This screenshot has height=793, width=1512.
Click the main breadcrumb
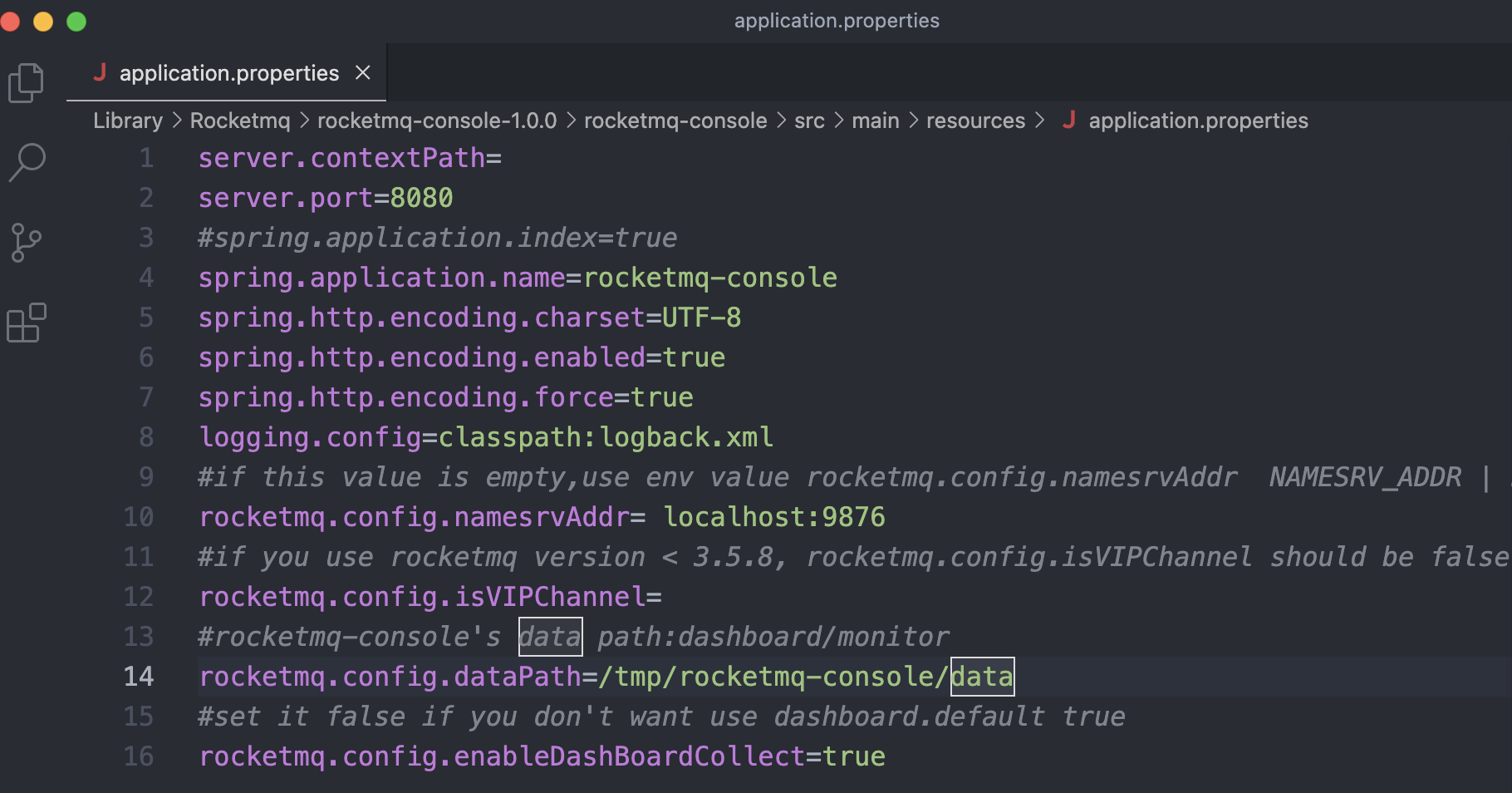coord(876,121)
